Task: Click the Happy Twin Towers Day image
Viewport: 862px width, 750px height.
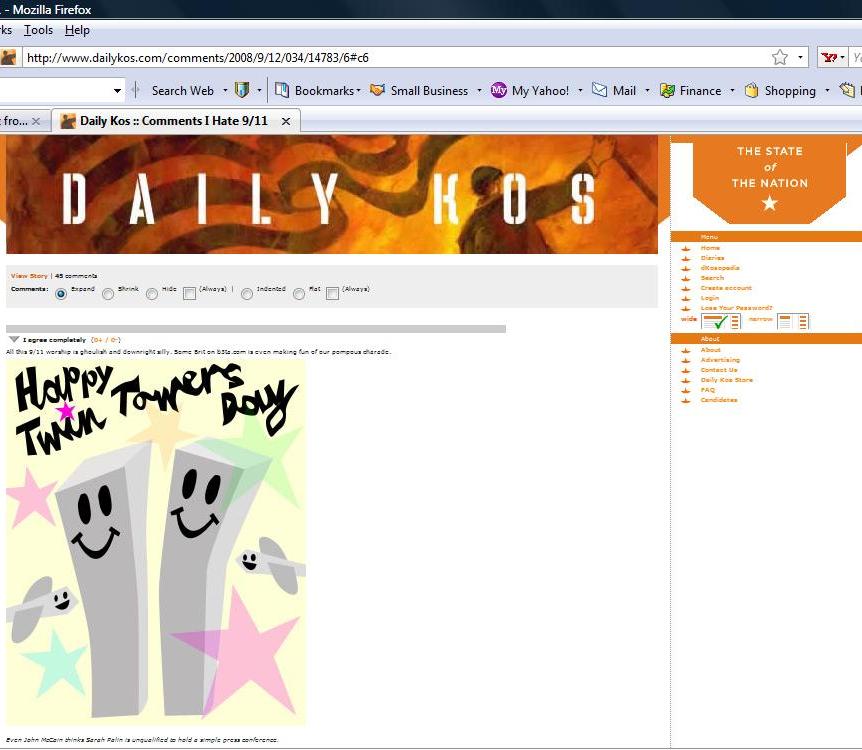Action: (156, 542)
